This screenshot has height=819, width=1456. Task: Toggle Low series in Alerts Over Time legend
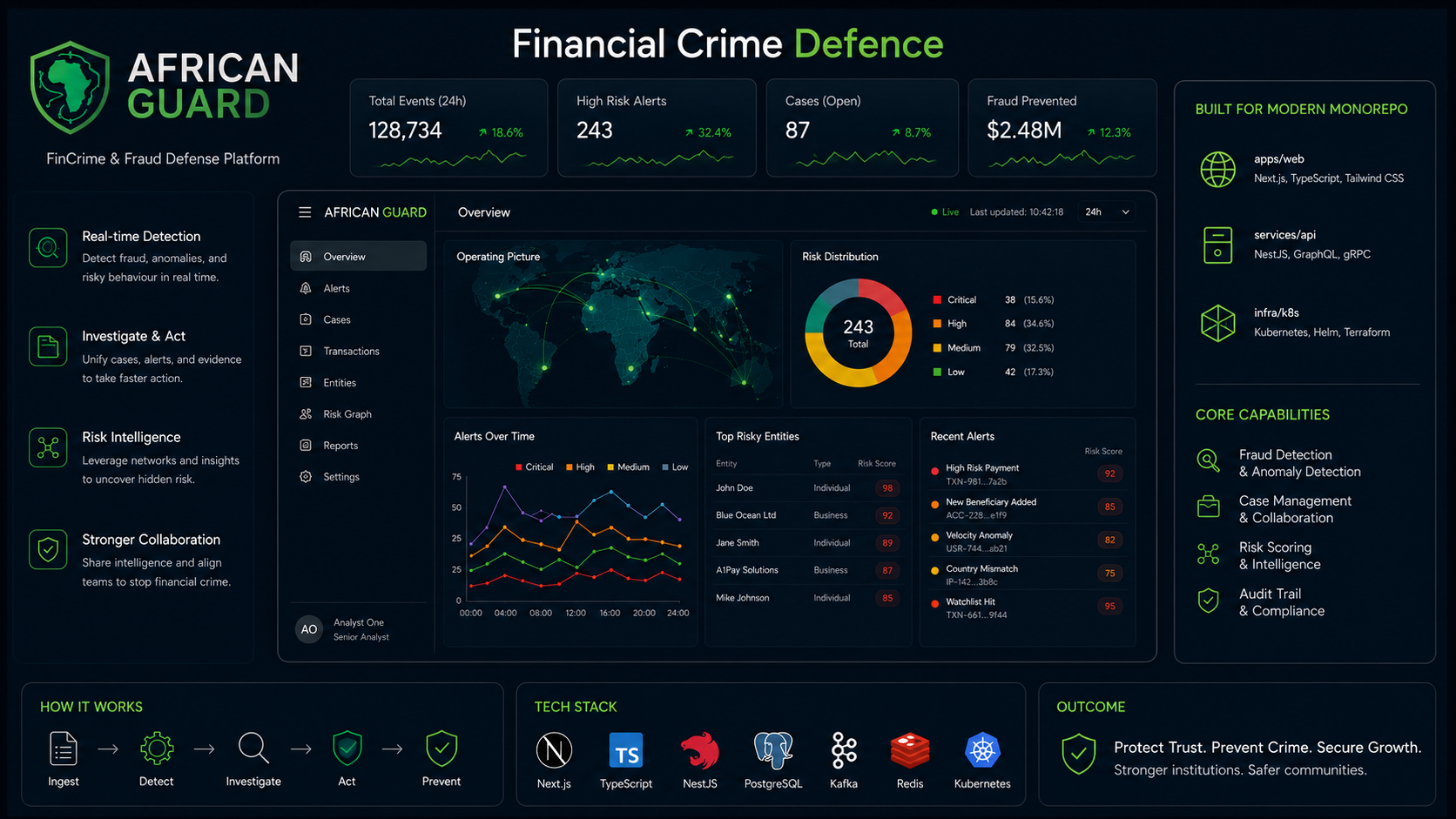tap(675, 467)
